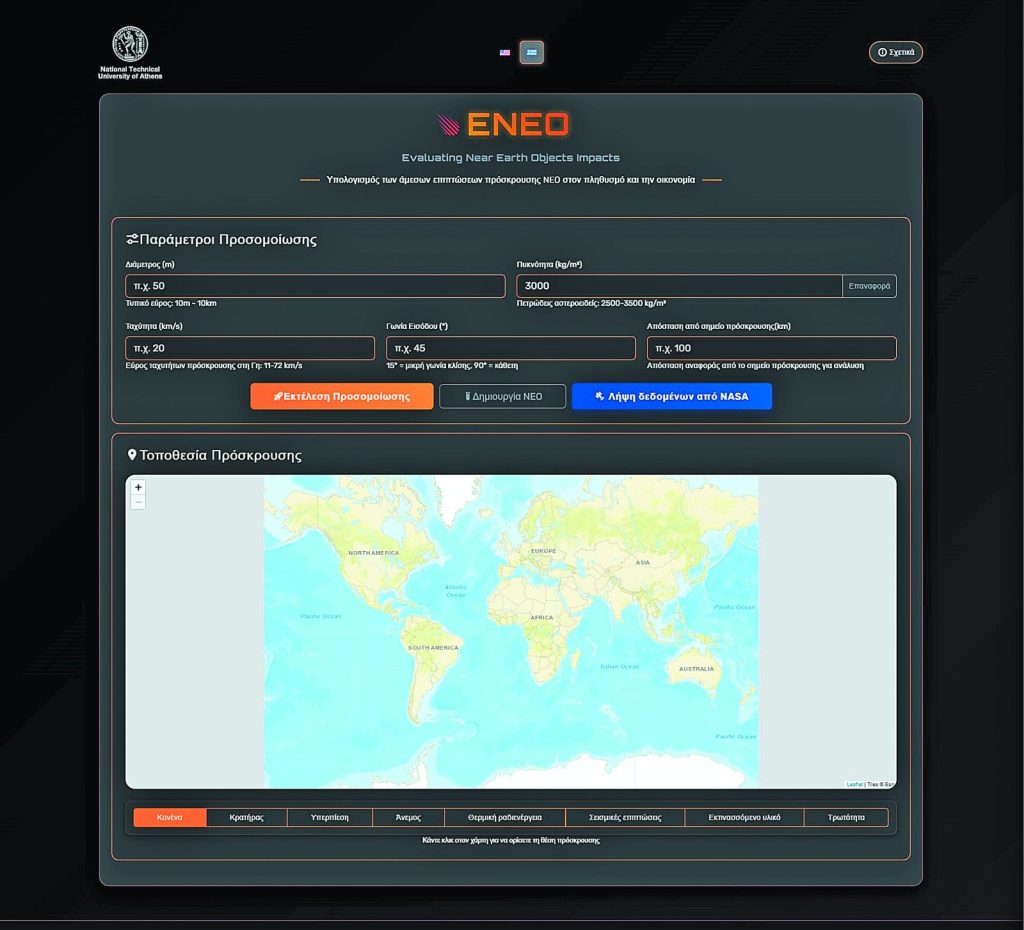Open the Leaflet attribution link on the map
This screenshot has height=930, width=1024.
coord(854,784)
